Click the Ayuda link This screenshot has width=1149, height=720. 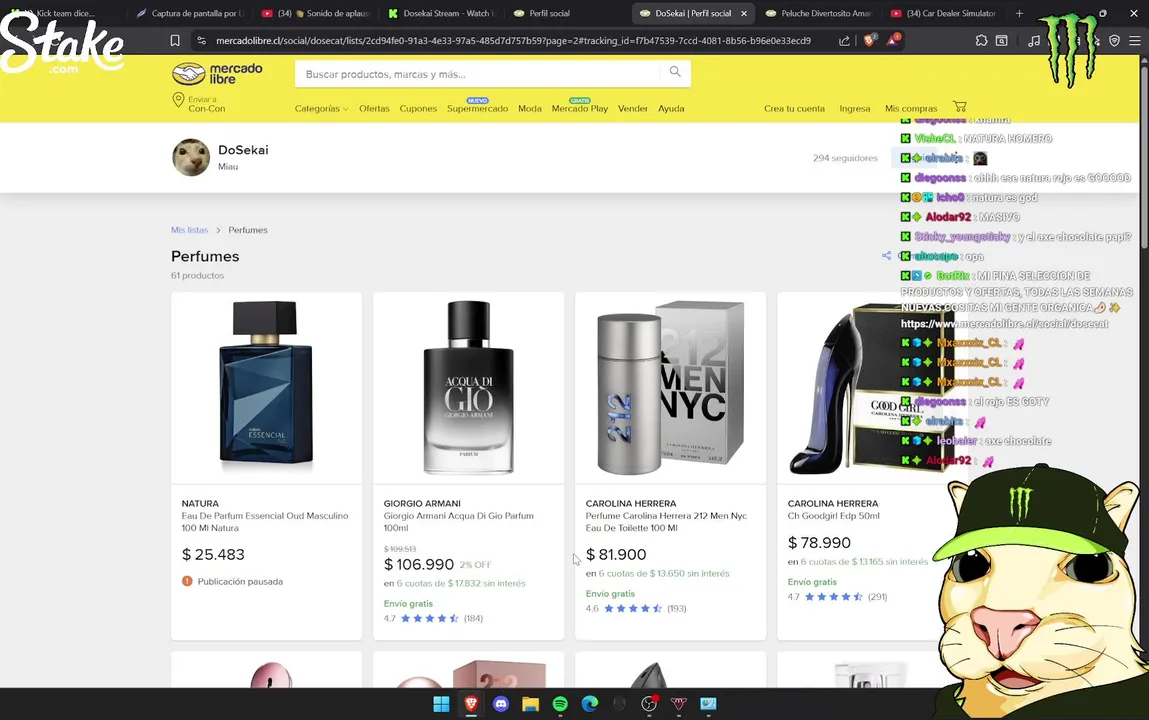coord(671,108)
